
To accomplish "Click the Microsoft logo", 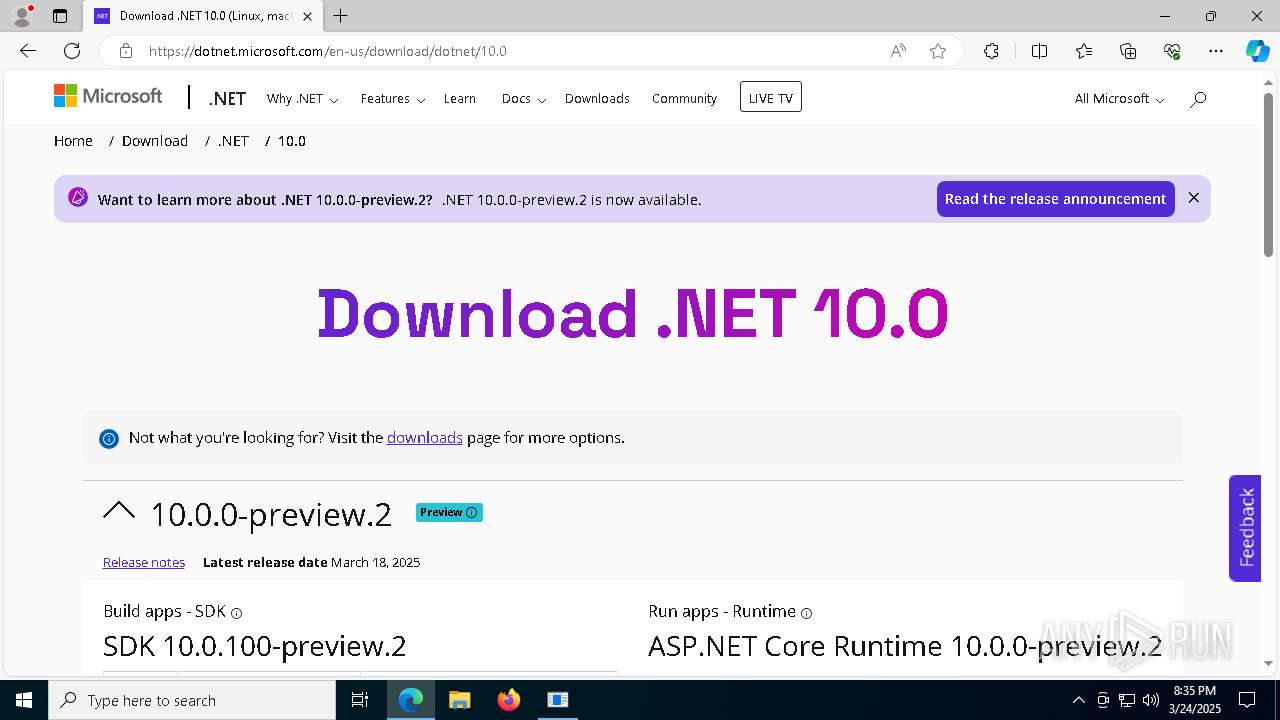I will [108, 96].
